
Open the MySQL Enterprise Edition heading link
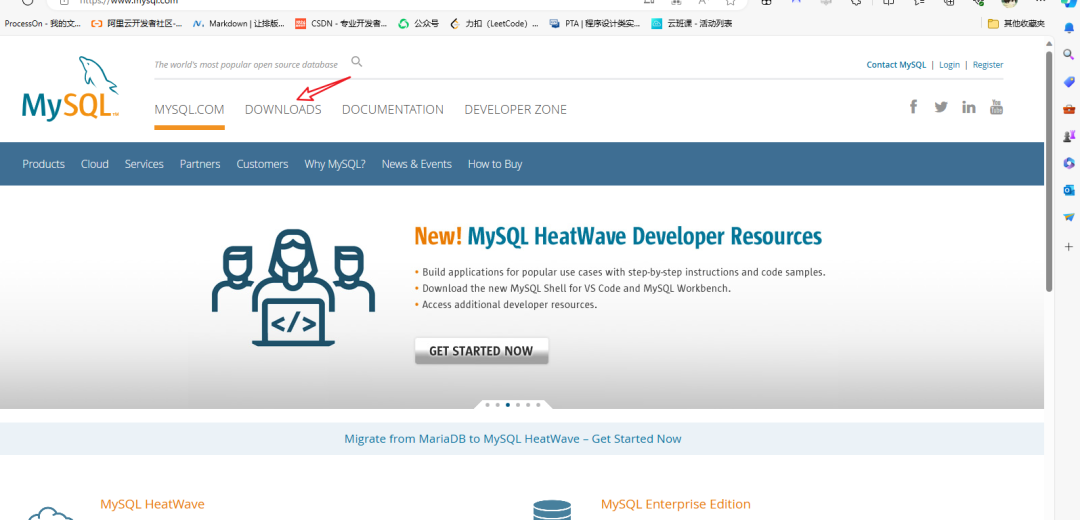(676, 504)
